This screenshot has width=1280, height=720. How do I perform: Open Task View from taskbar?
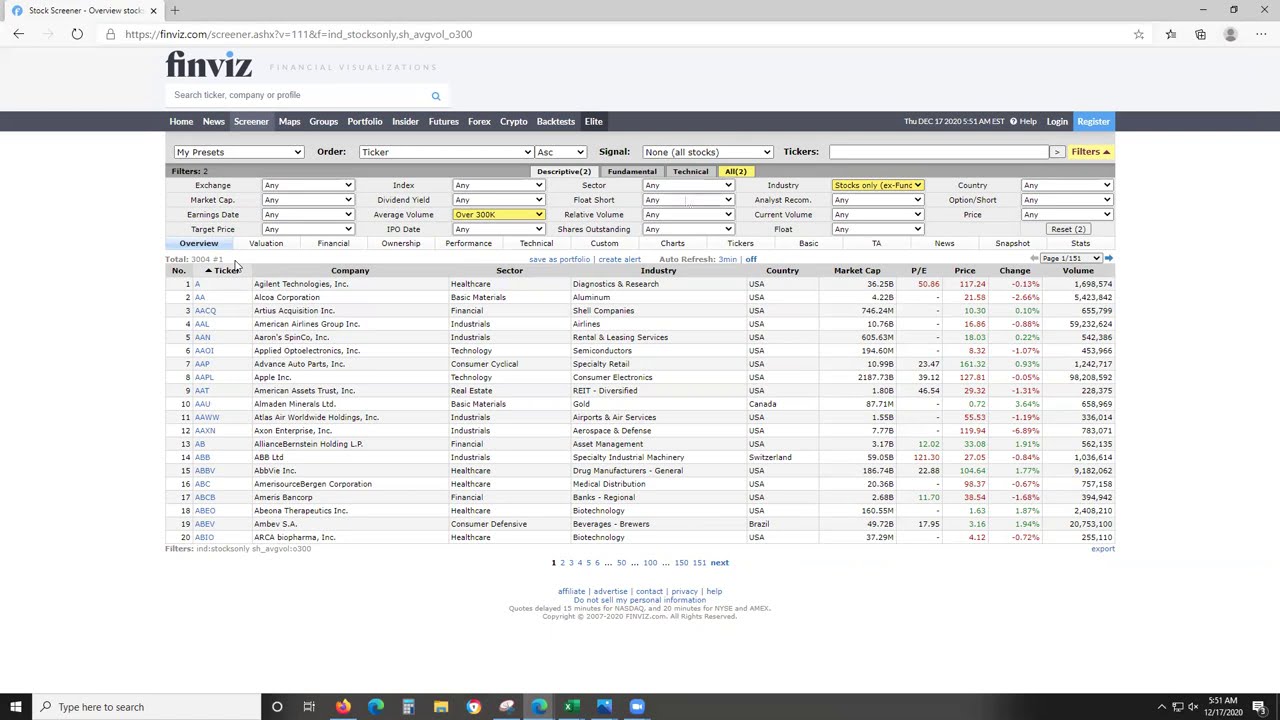coord(309,707)
